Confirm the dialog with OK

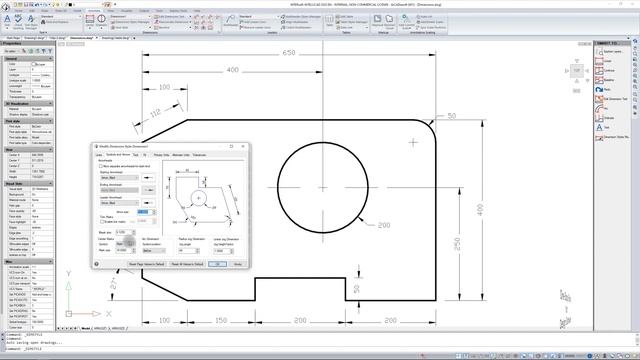tap(218, 264)
